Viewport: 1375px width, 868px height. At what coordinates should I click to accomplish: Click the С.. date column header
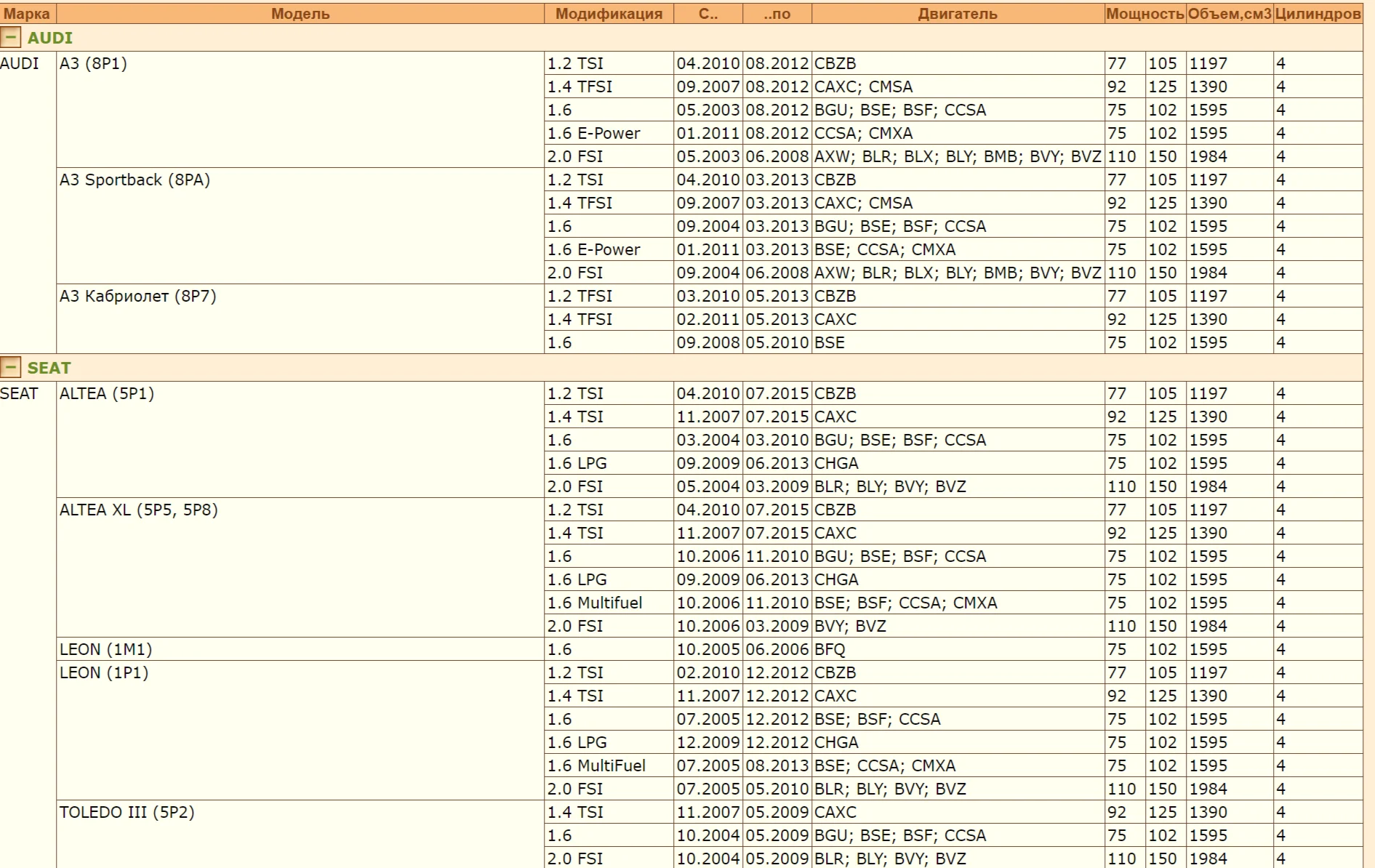point(708,13)
